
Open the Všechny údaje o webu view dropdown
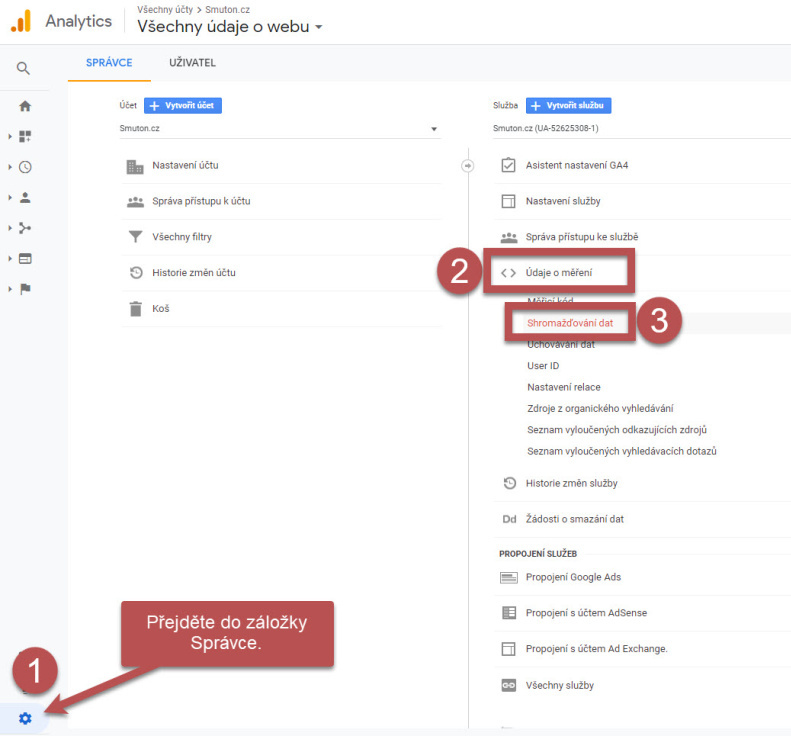pyautogui.click(x=230, y=26)
